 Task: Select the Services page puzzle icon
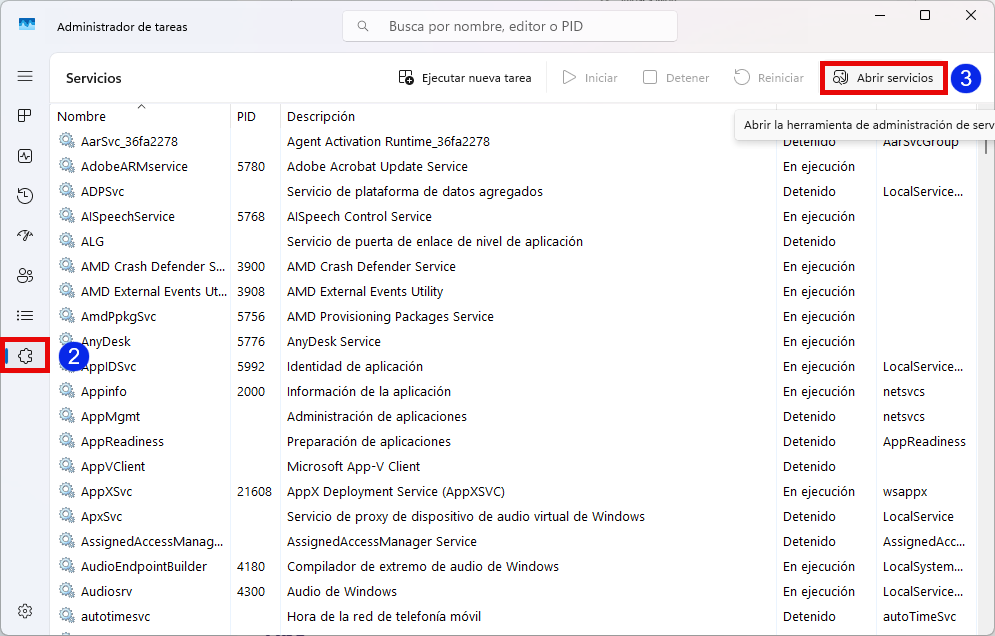coord(25,355)
